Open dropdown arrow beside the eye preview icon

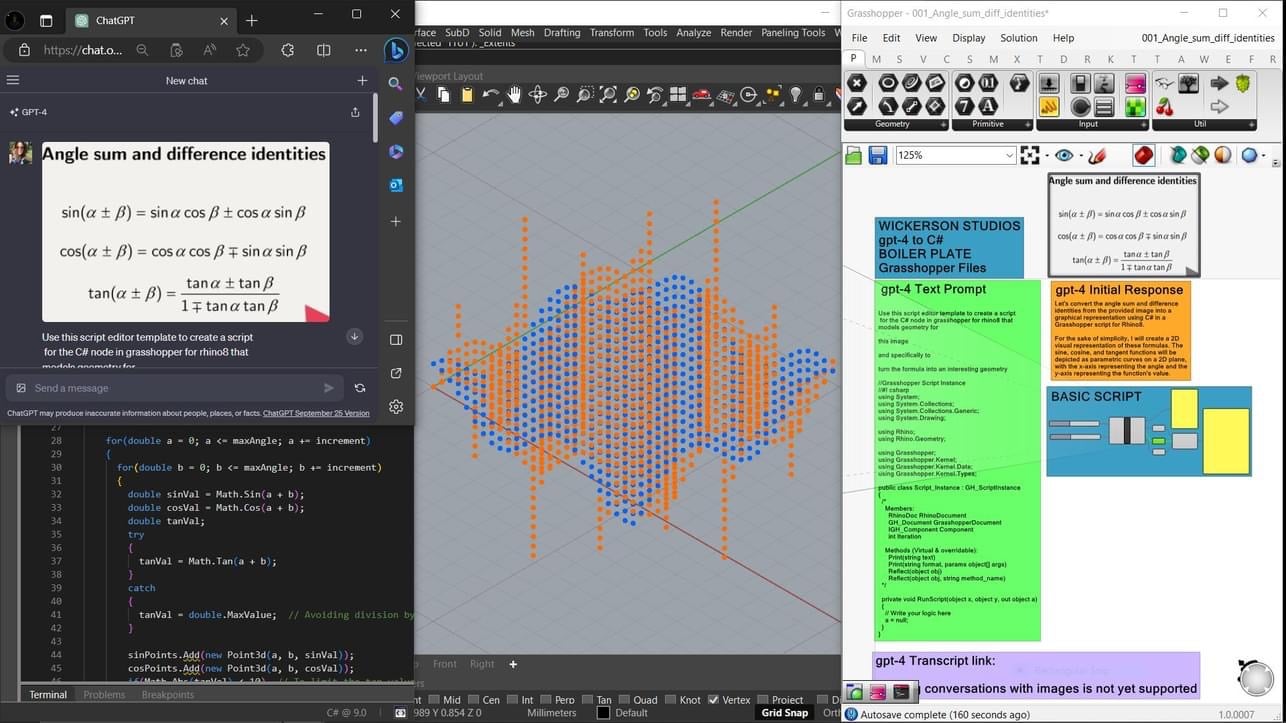pos(1079,156)
